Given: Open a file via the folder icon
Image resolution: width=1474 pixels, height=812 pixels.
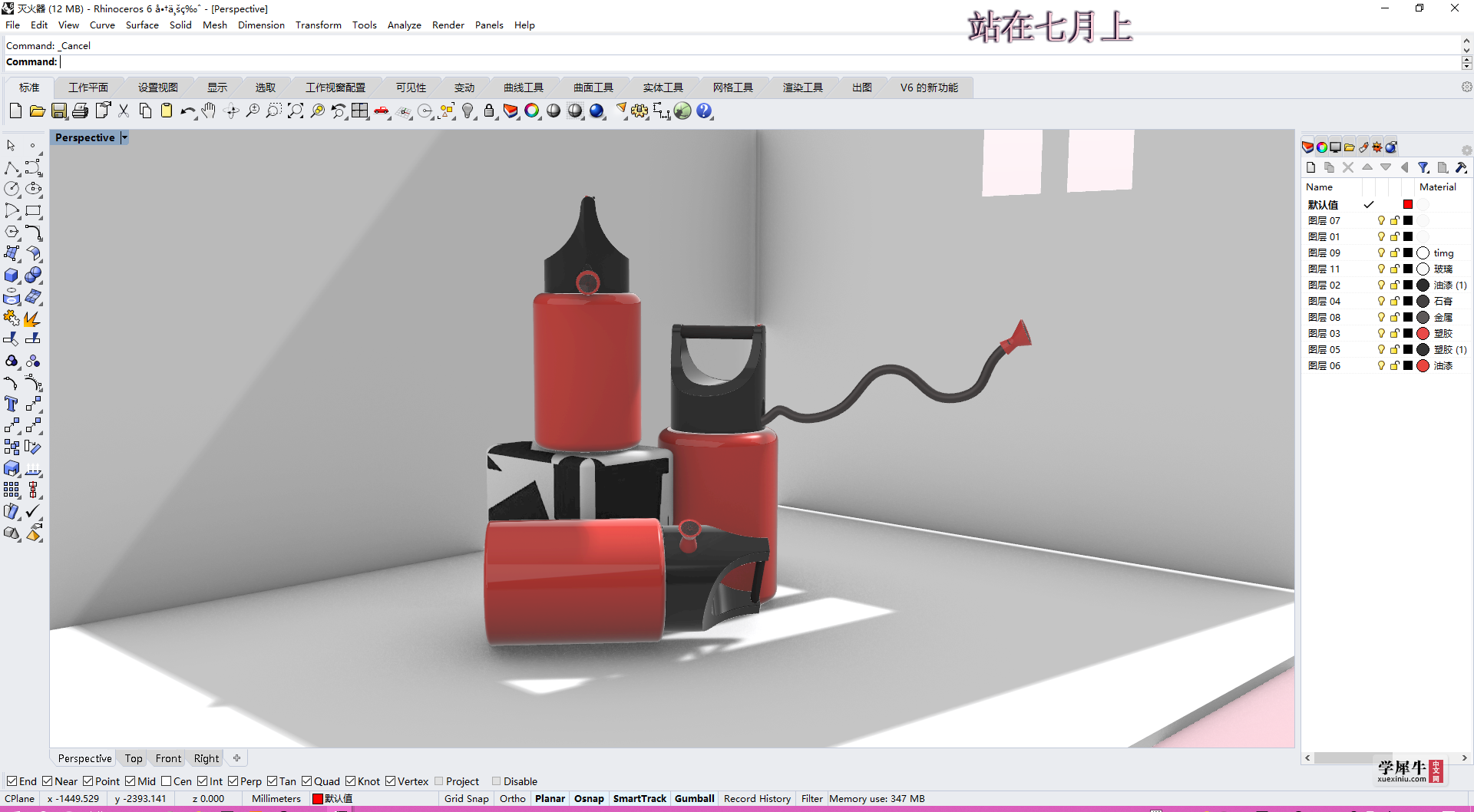Looking at the screenshot, I should (37, 111).
